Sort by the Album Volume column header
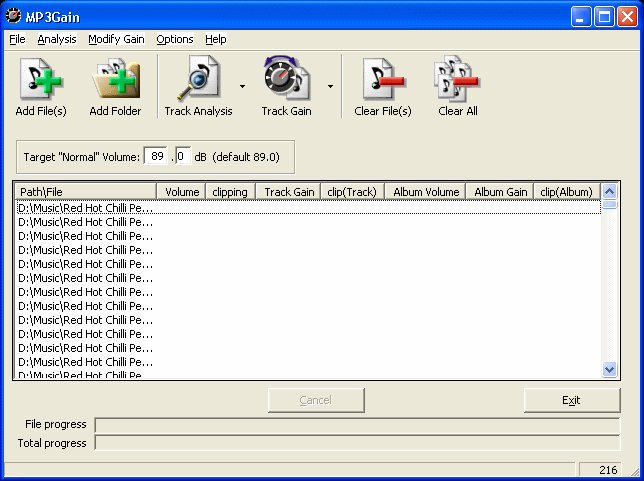 [425, 192]
